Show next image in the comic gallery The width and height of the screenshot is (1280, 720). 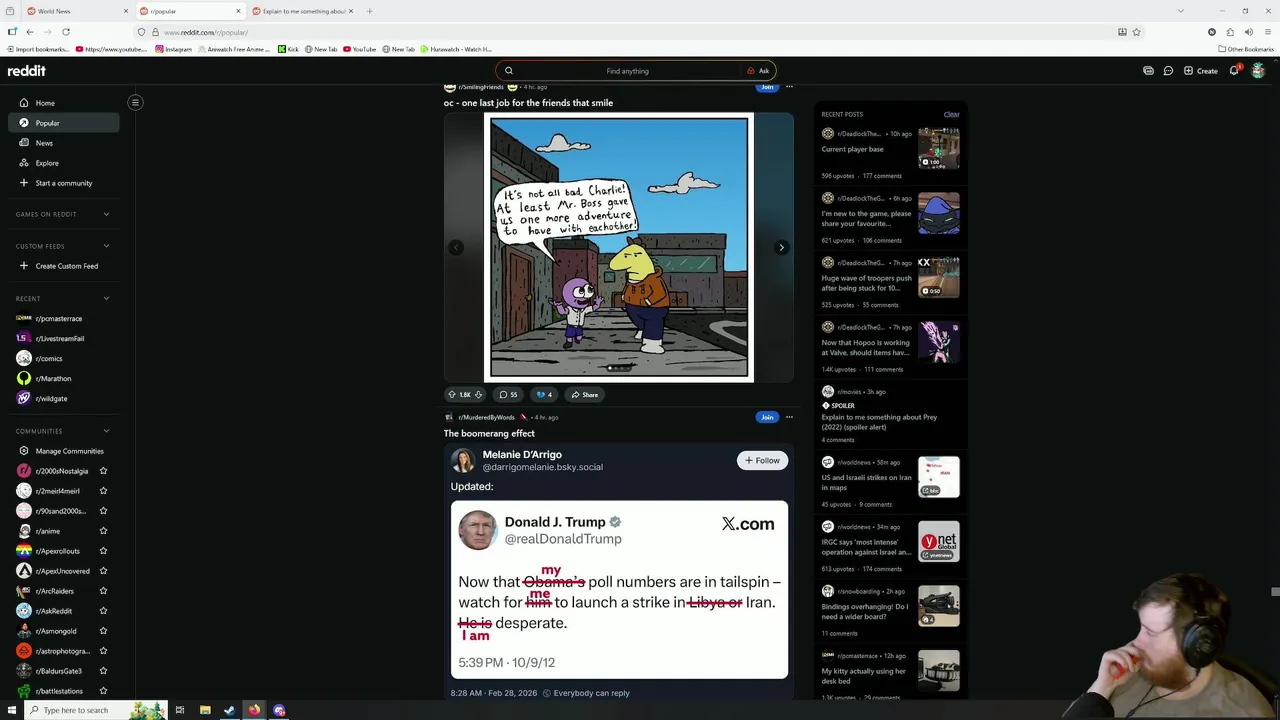781,247
